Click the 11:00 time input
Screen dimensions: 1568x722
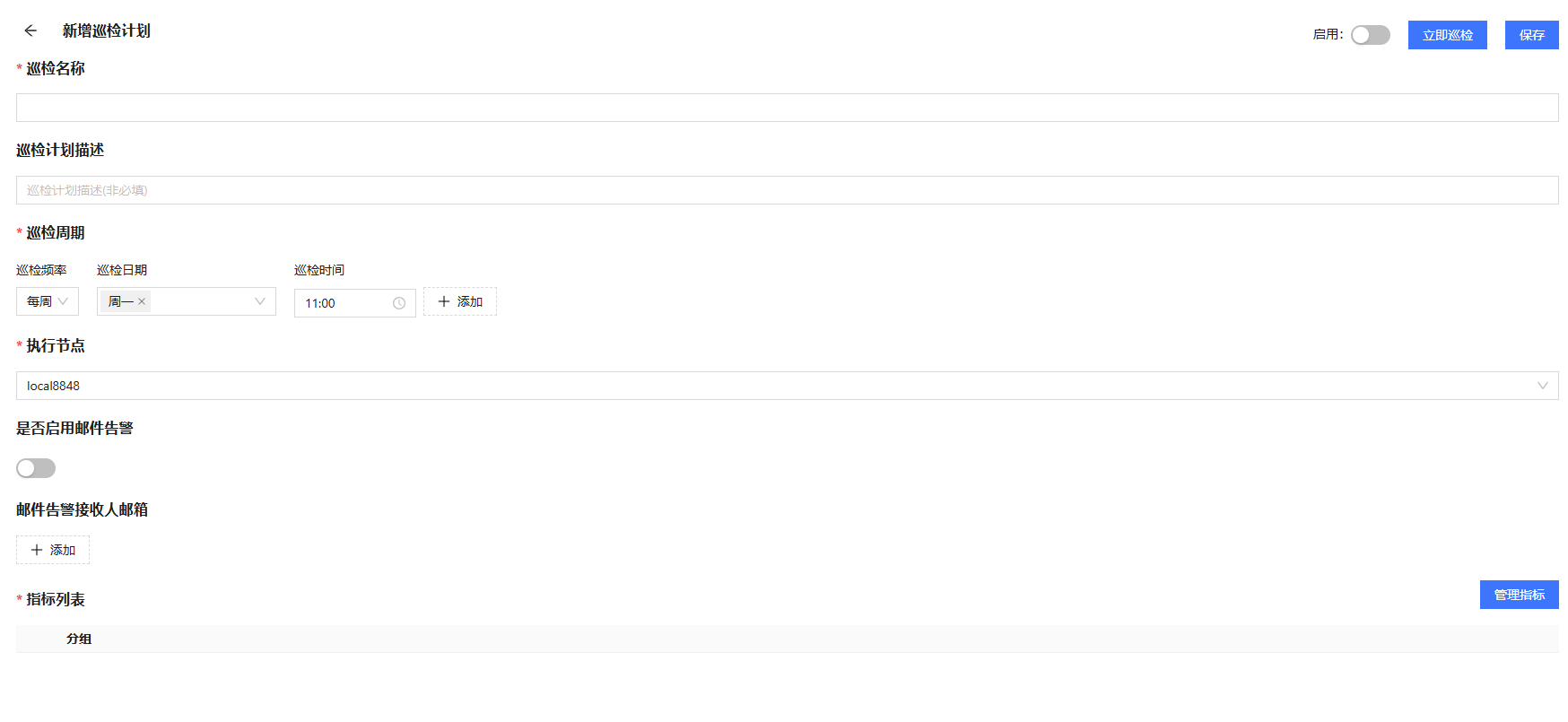(x=345, y=303)
